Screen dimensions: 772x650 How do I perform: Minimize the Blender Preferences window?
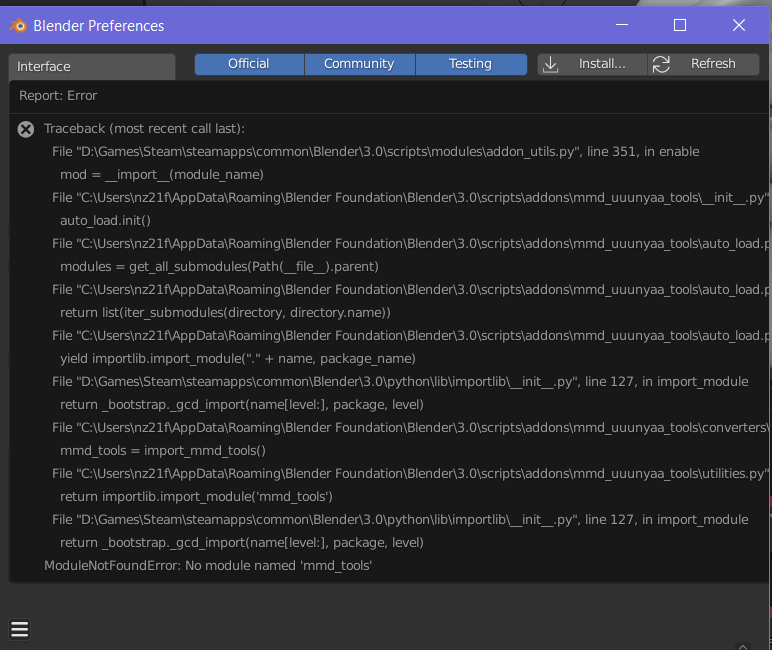(622, 25)
